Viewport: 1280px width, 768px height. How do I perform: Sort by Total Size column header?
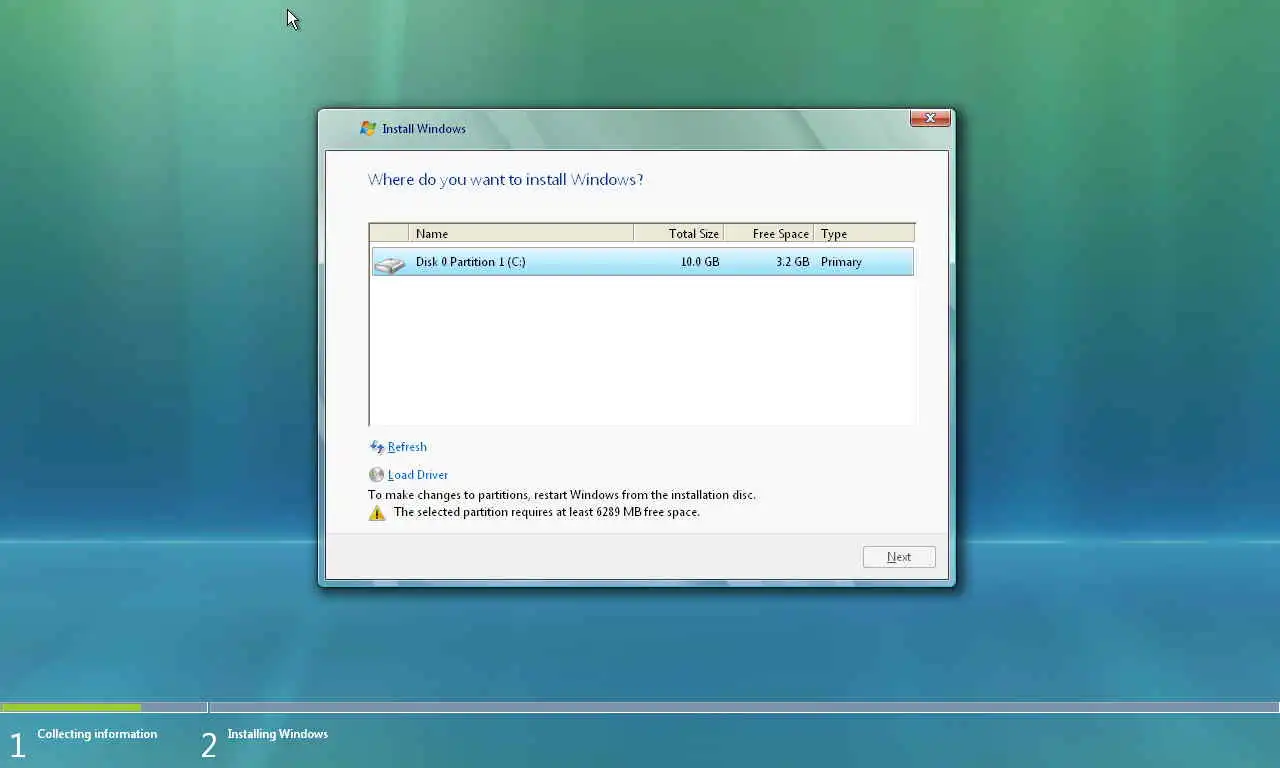[679, 233]
